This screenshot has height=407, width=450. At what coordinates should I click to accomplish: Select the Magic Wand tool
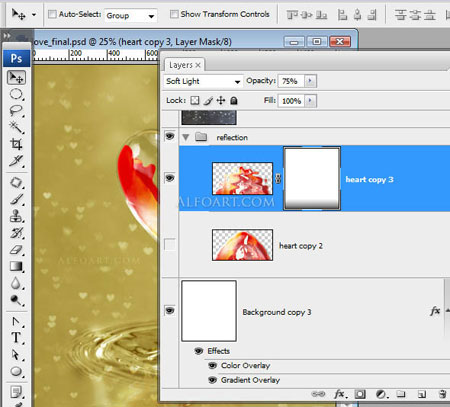click(x=16, y=127)
